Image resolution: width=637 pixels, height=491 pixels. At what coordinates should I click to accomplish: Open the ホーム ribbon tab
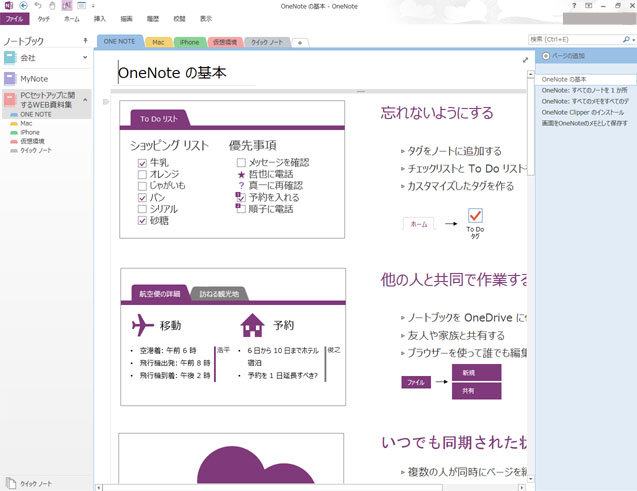pyautogui.click(x=72, y=19)
